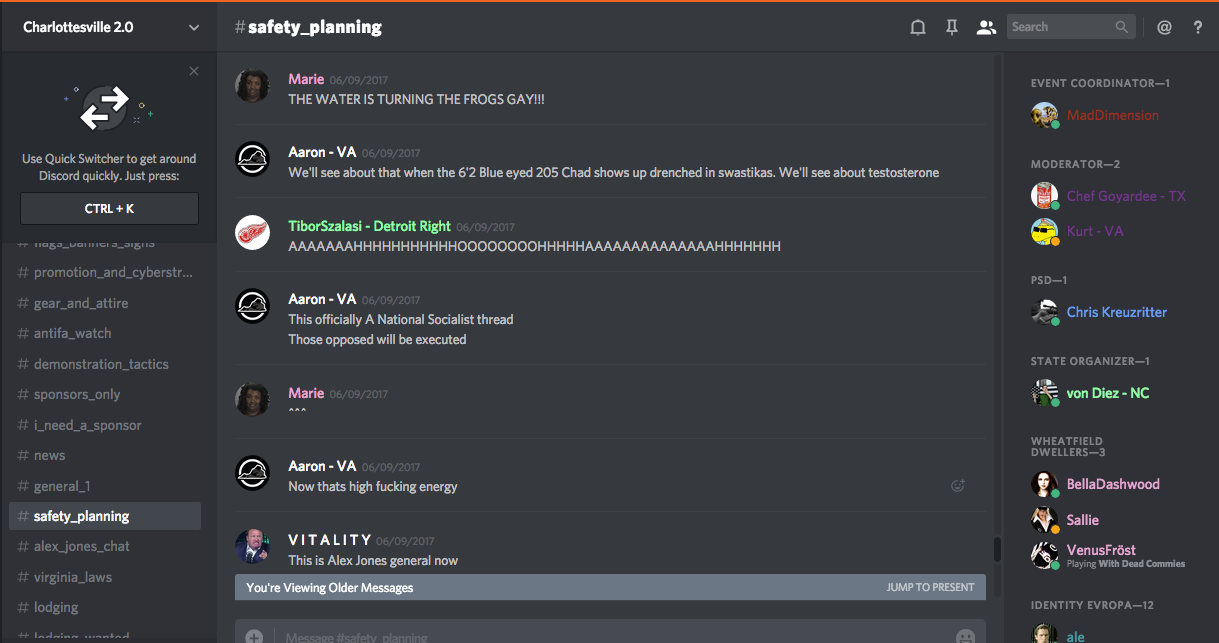Close the Quick Switcher tip
This screenshot has height=643, width=1219.
194,71
